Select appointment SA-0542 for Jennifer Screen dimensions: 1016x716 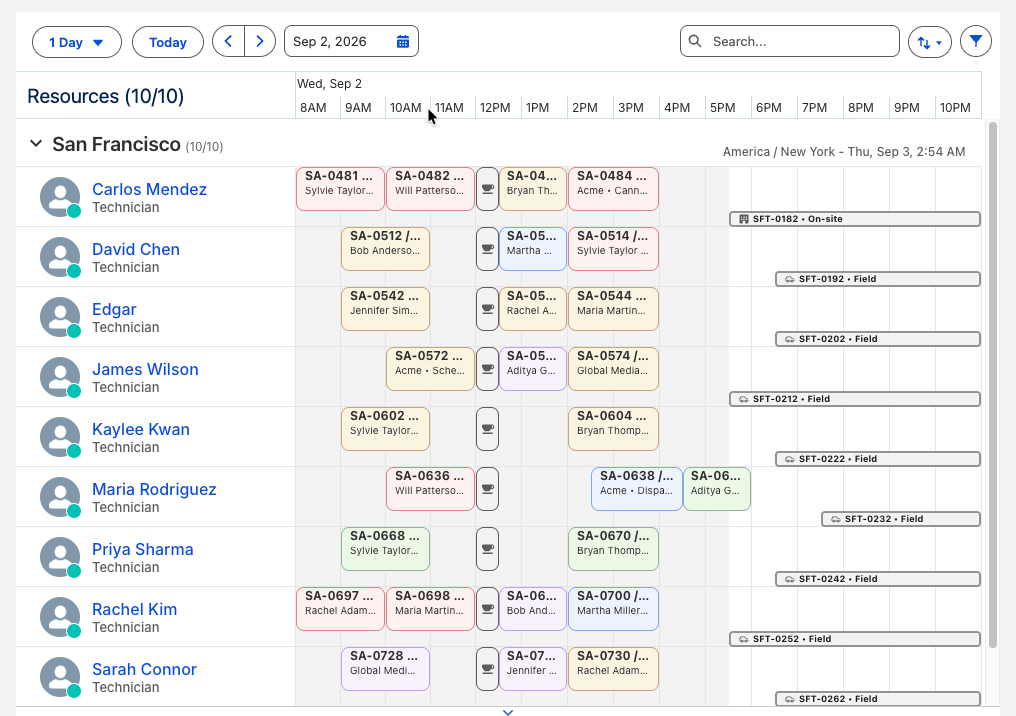[x=386, y=309]
